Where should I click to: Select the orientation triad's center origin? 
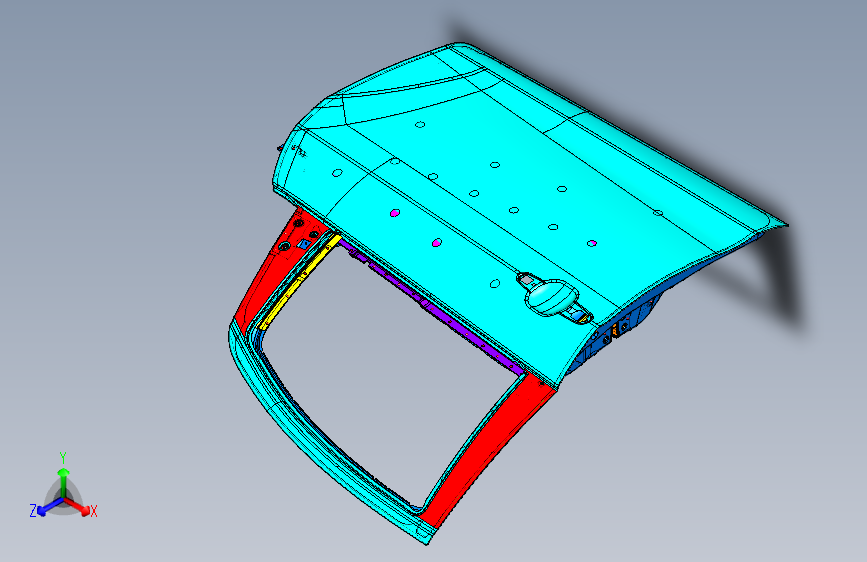[x=64, y=499]
